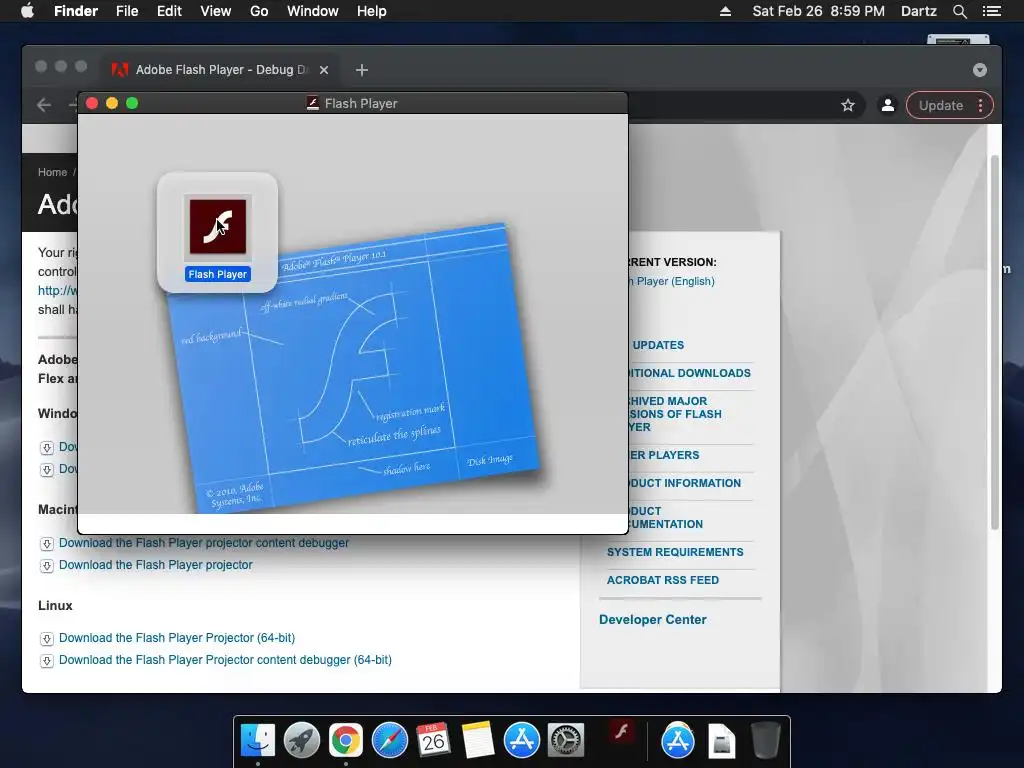This screenshot has width=1024, height=768.
Task: Download the Flash Player projector for Macintosh
Action: (x=155, y=565)
